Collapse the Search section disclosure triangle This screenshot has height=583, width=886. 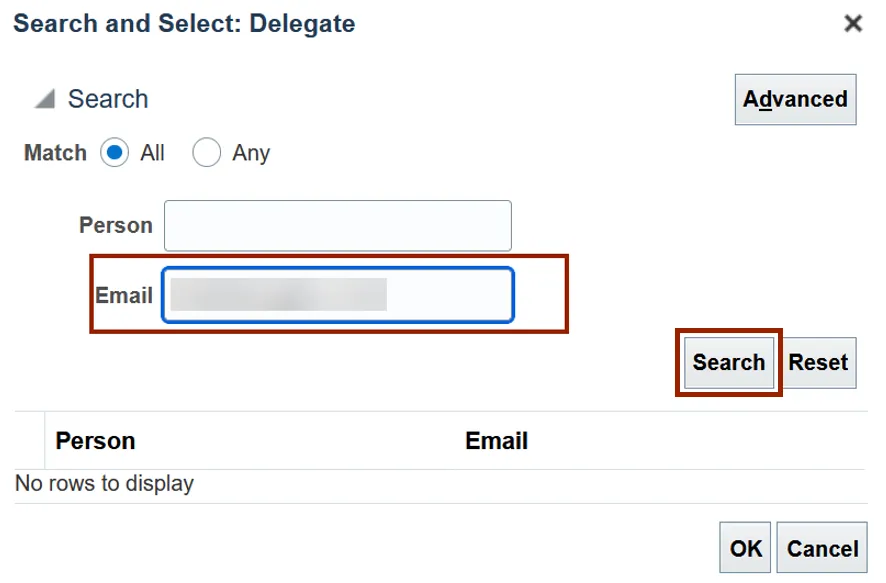pos(45,100)
